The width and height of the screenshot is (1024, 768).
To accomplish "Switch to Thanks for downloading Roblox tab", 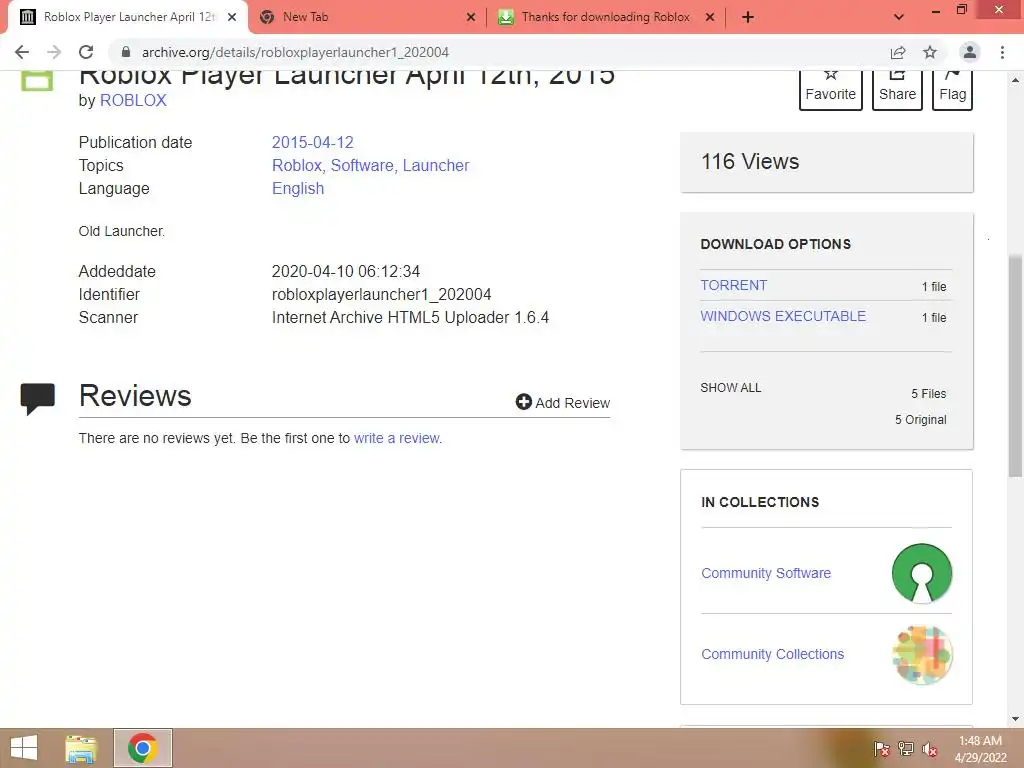I will coord(605,17).
